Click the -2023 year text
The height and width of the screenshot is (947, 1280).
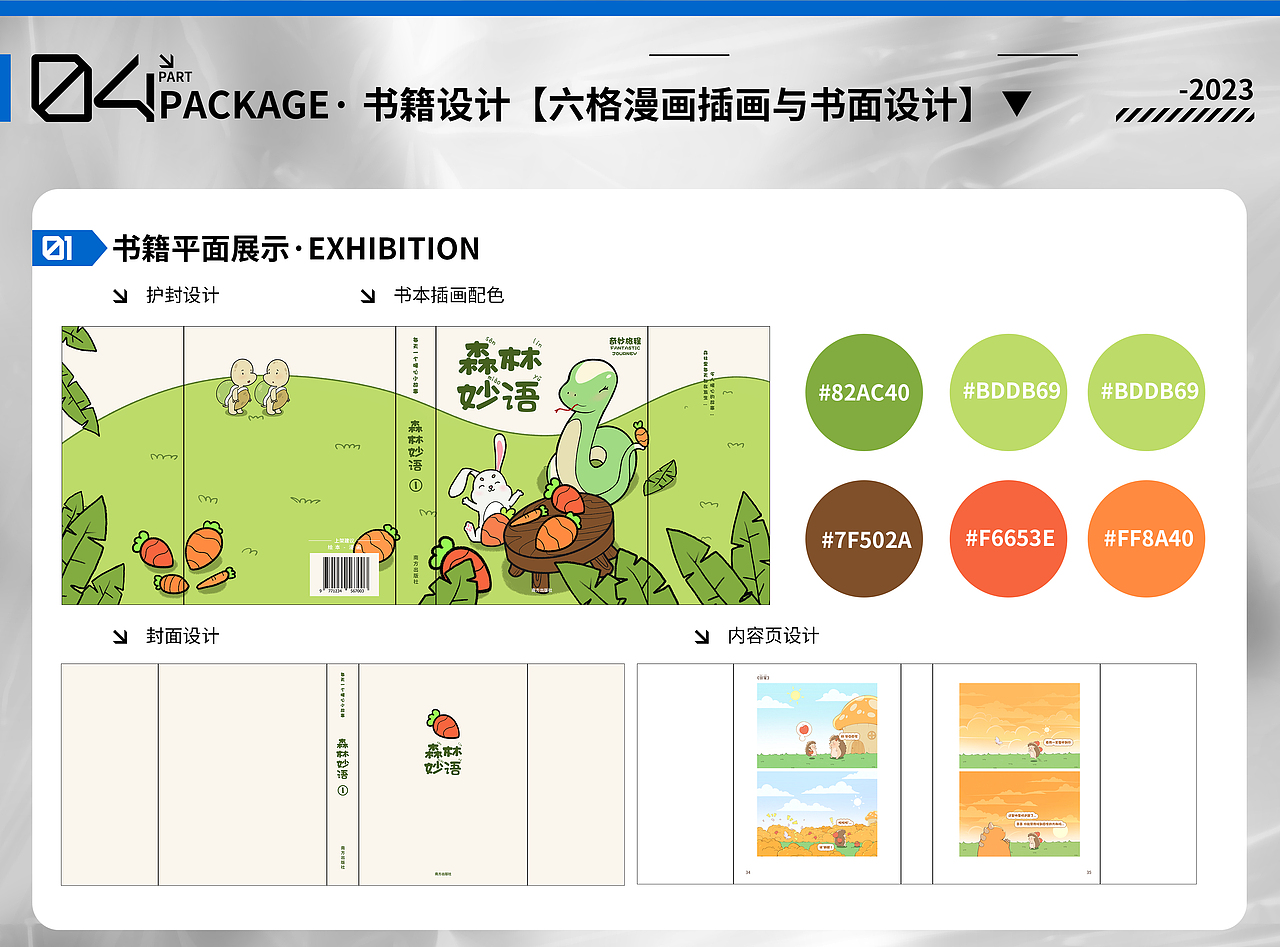pos(1216,90)
